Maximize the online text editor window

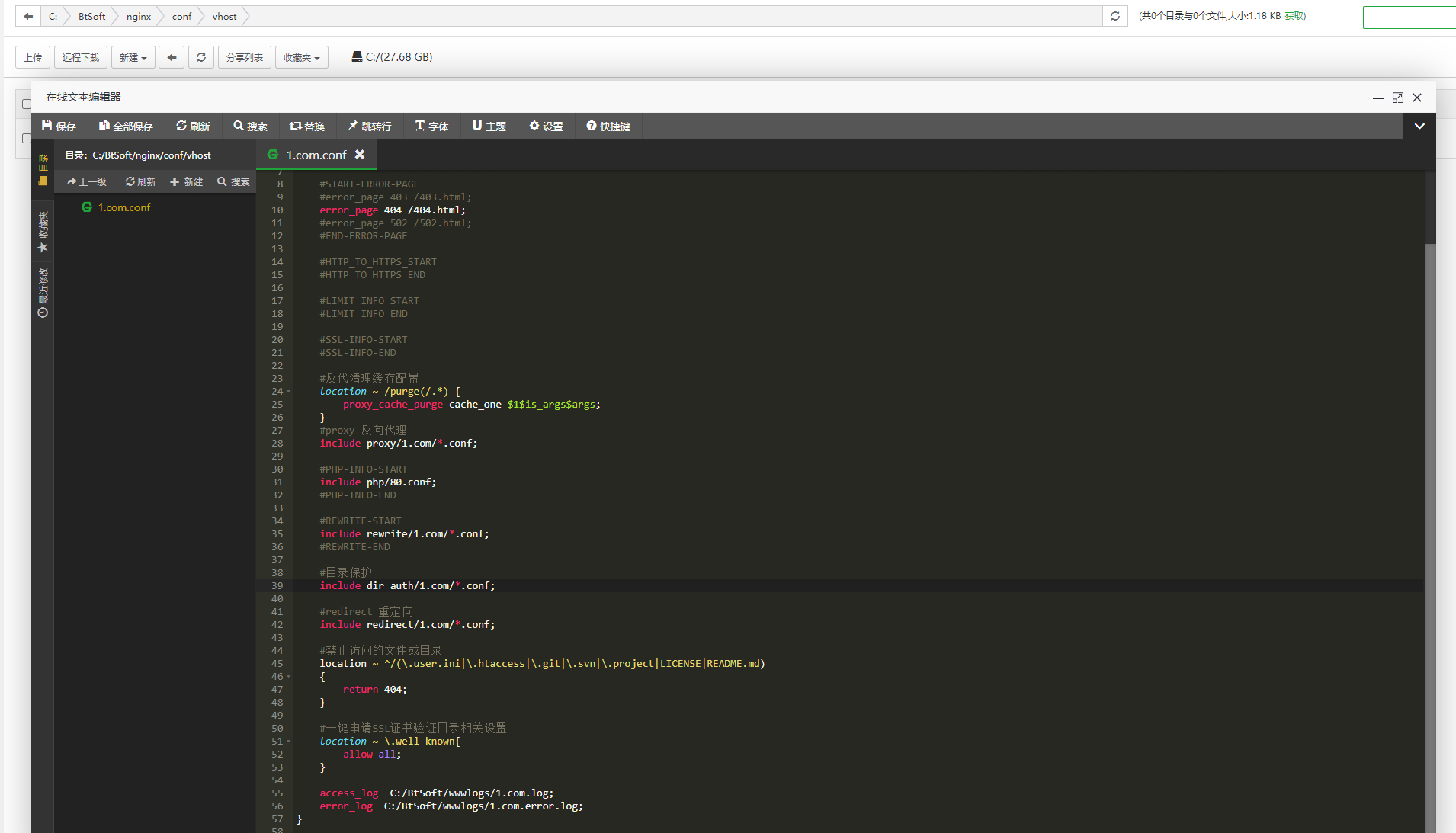[1398, 98]
